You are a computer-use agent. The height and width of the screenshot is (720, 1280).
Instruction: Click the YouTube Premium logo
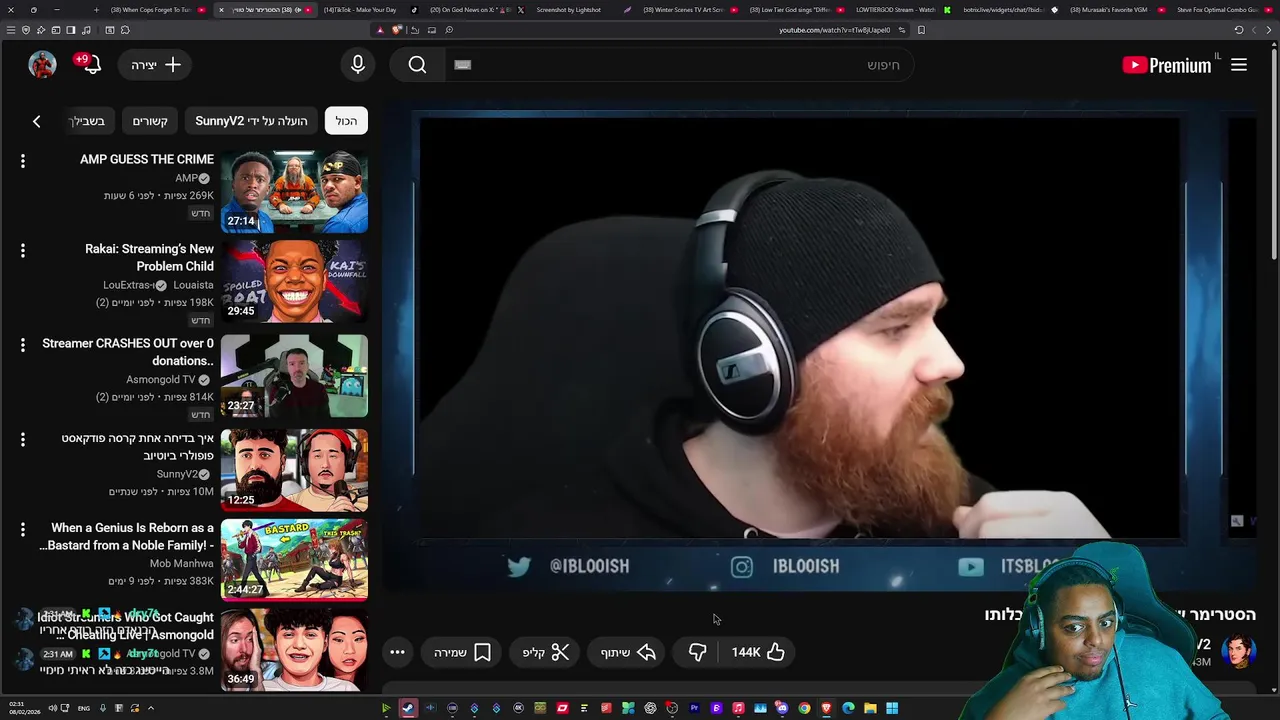1167,65
